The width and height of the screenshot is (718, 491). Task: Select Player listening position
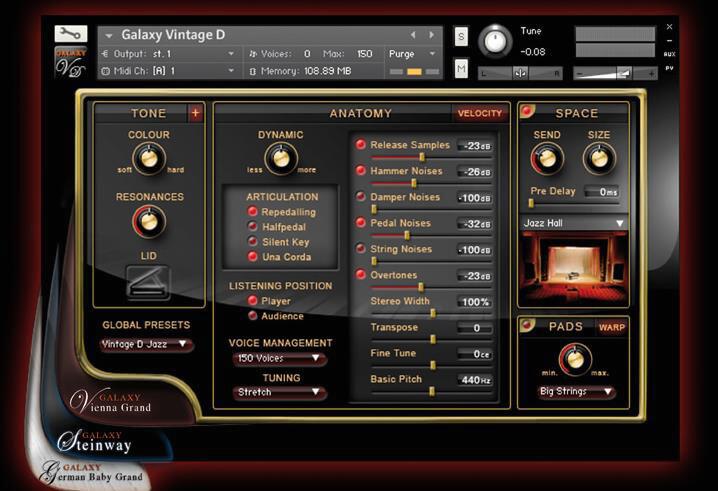(252, 300)
